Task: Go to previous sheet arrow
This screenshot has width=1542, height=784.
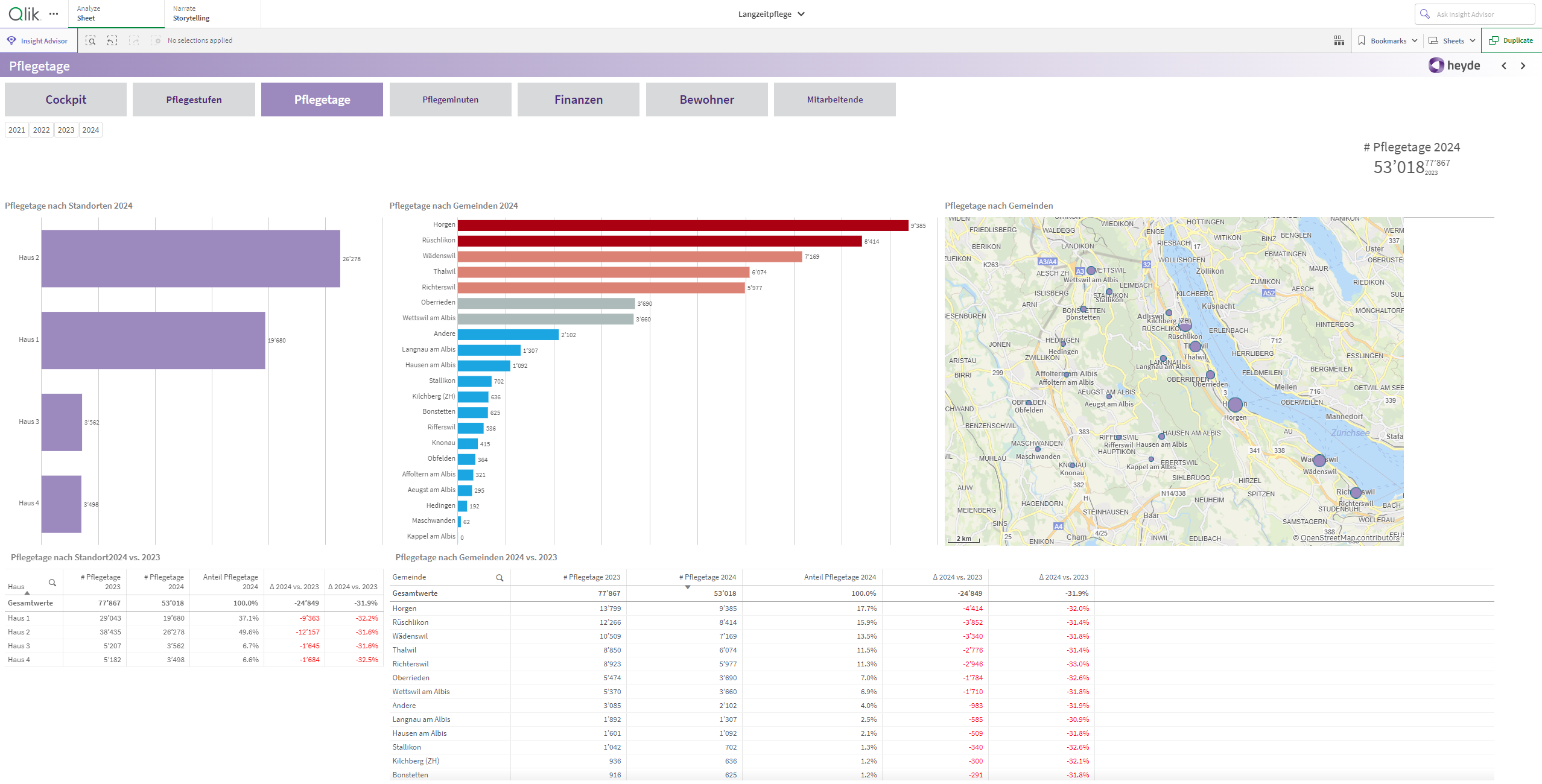Action: (1504, 66)
